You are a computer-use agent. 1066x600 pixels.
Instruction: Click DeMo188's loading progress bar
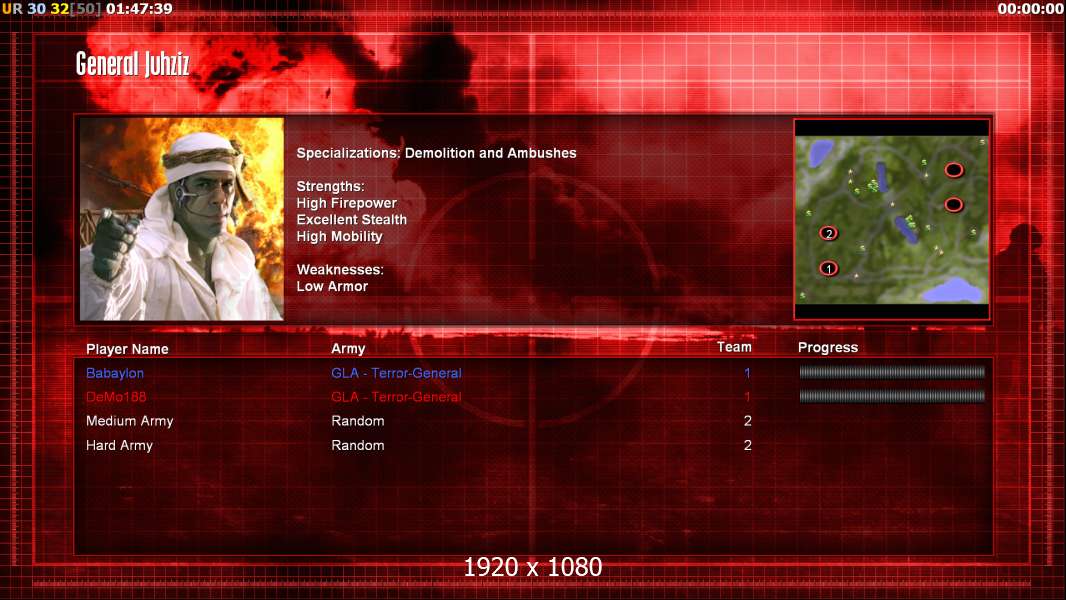pyautogui.click(x=892, y=396)
